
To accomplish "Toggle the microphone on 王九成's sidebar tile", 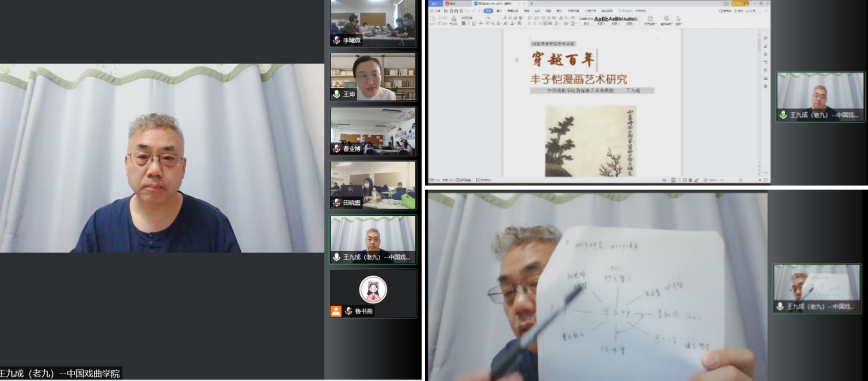I will click(336, 257).
